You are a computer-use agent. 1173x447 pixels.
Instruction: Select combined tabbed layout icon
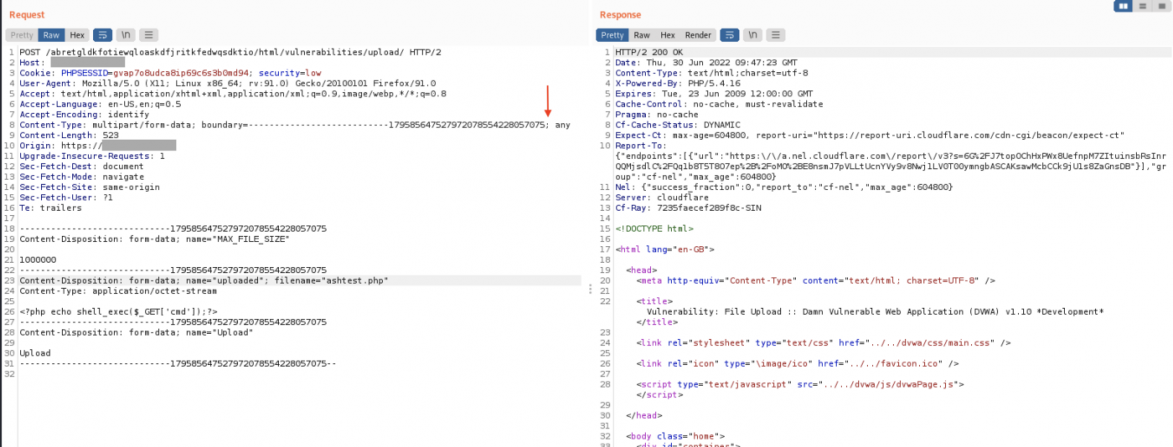(x=1162, y=6)
